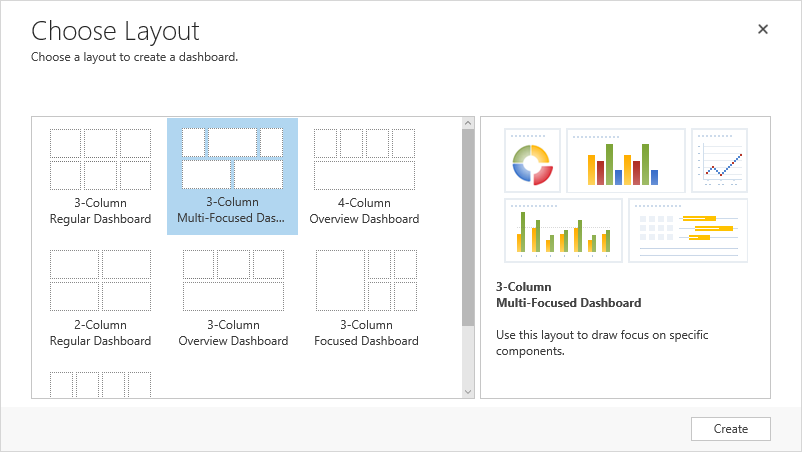Choose the 3-Column Multi-Focused Dashboard layout icon
This screenshot has width=802, height=452.
click(x=232, y=159)
